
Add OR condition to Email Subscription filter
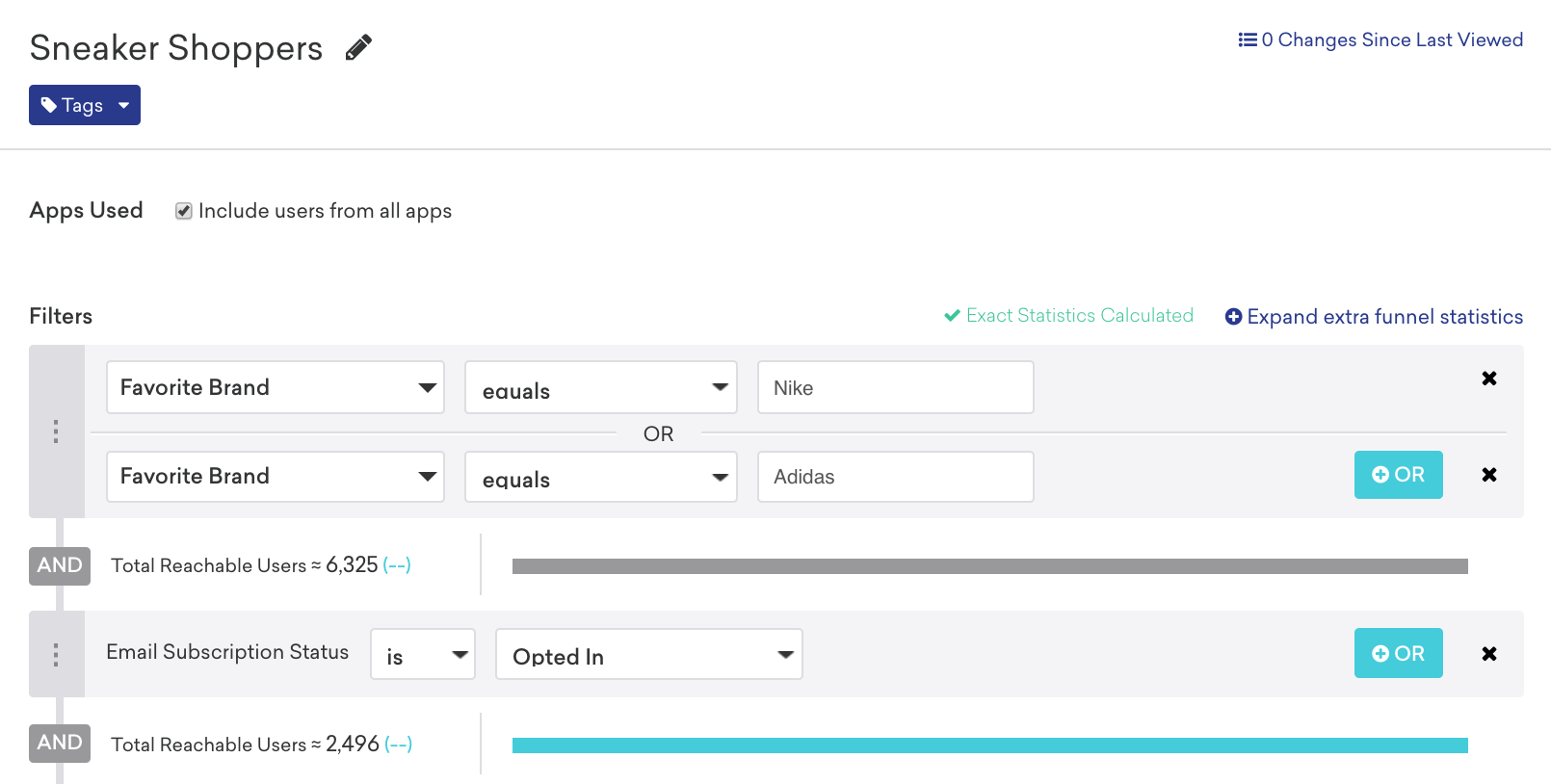[1399, 653]
